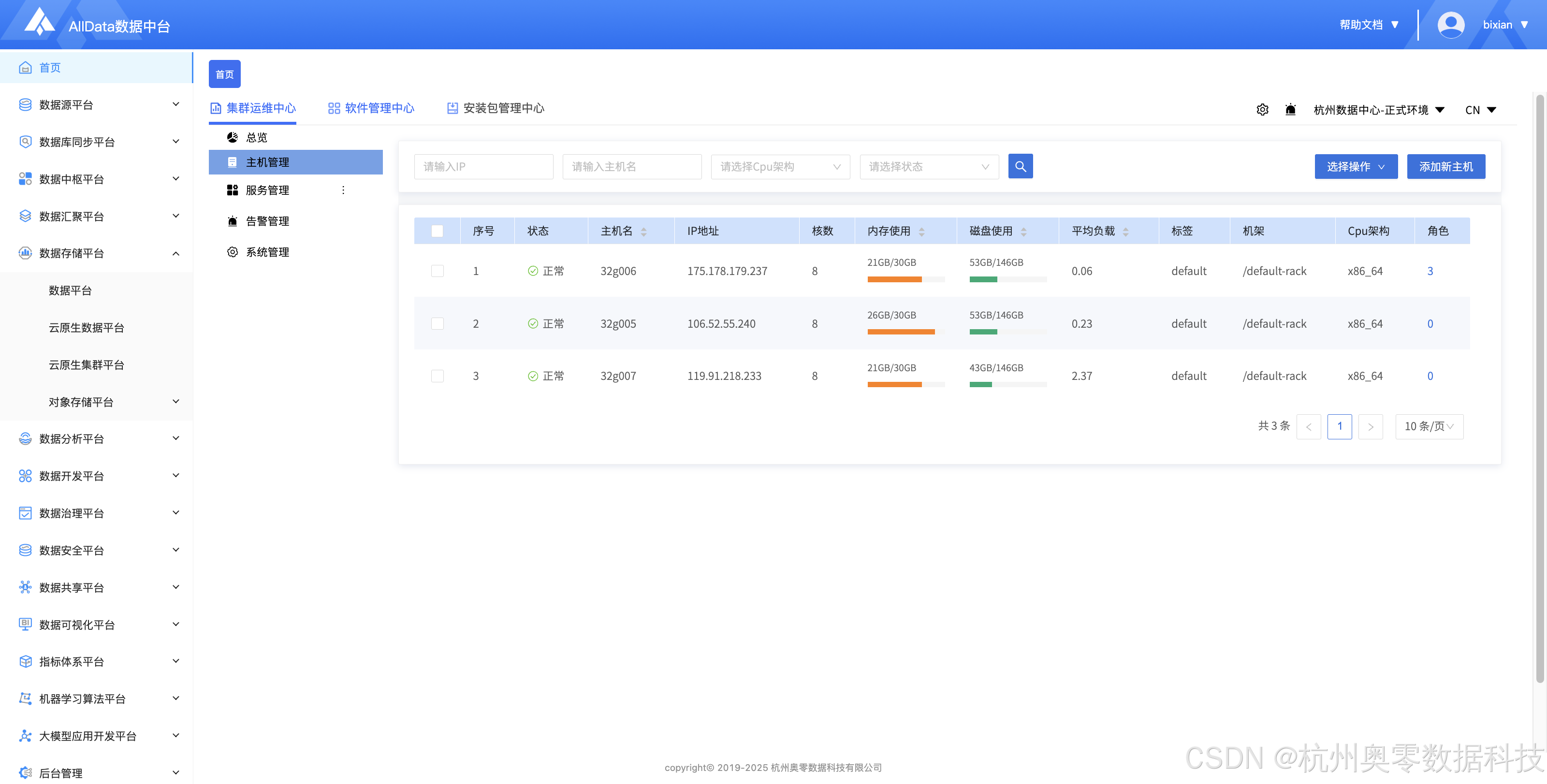Open the three-dot menu beside 服务管理
Viewport: 1547px width, 784px height.
(343, 190)
